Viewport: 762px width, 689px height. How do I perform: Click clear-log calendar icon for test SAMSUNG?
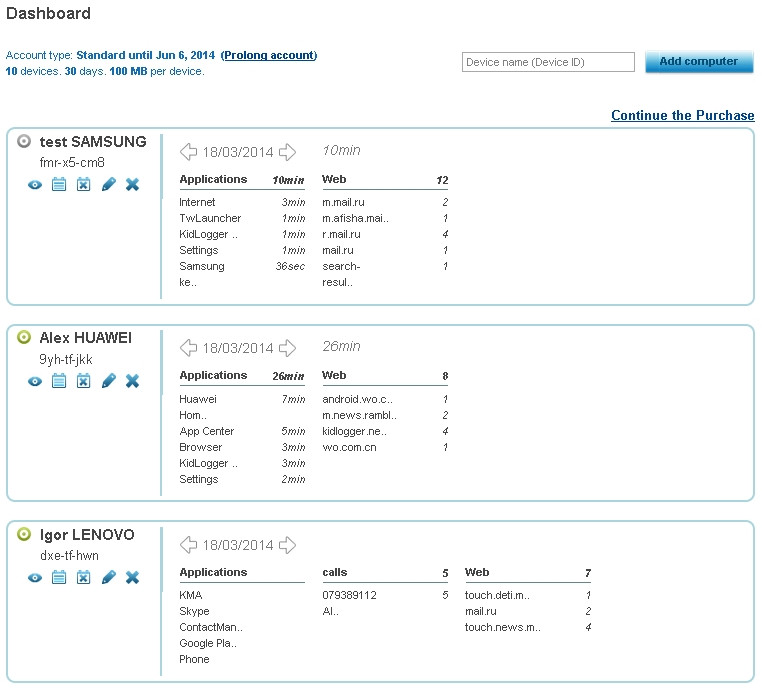(84, 185)
